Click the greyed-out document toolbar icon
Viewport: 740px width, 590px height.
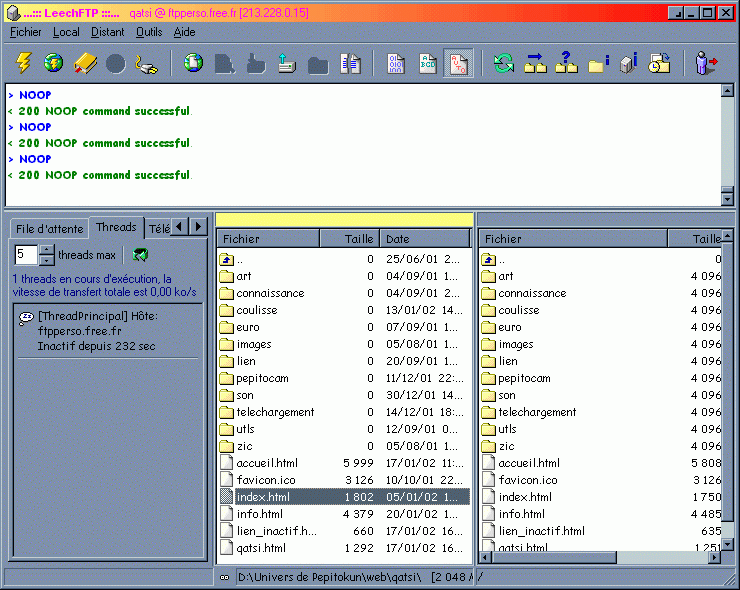coord(225,64)
